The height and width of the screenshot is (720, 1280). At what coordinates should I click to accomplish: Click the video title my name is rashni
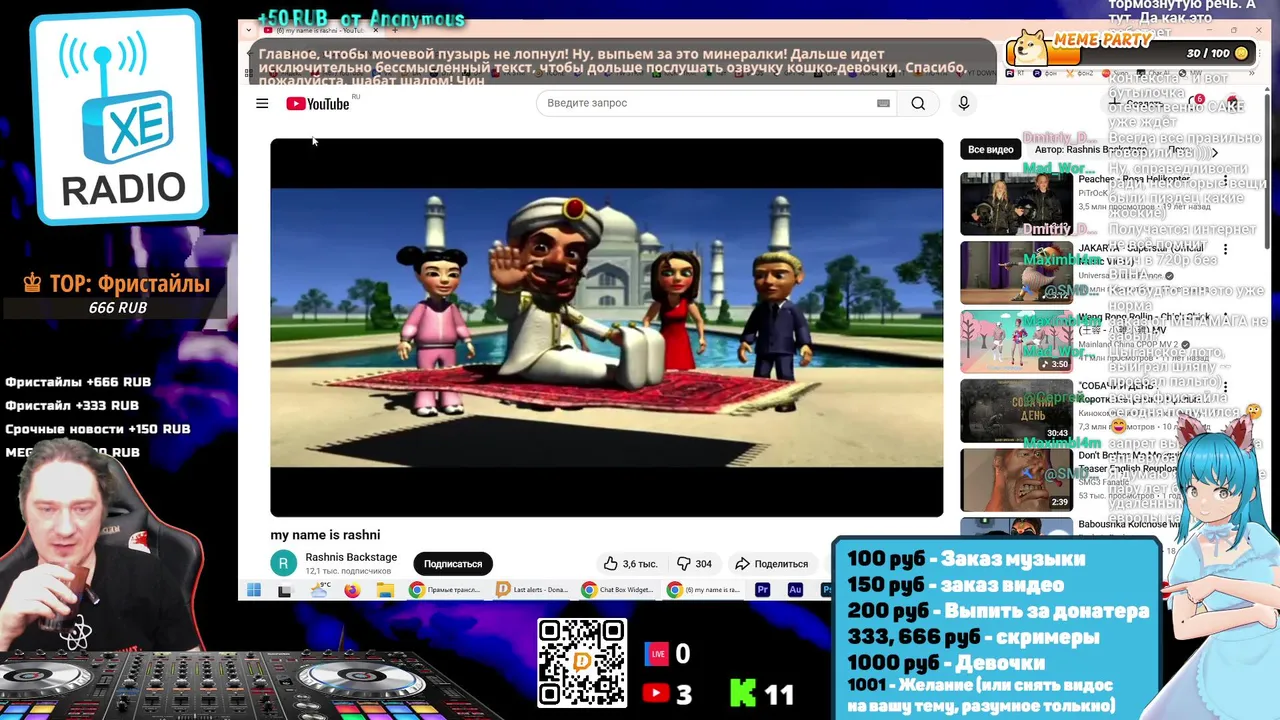pos(325,535)
